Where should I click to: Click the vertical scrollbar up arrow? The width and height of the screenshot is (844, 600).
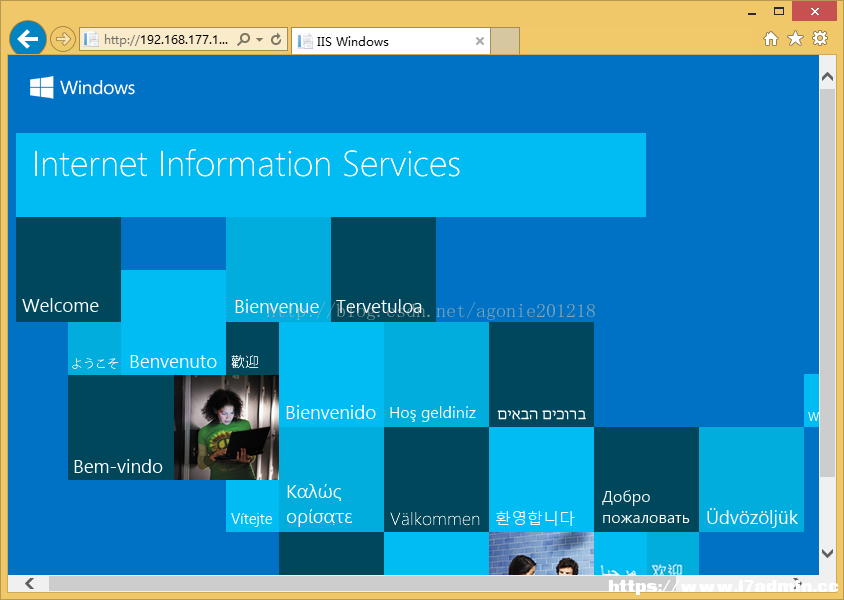pyautogui.click(x=827, y=77)
